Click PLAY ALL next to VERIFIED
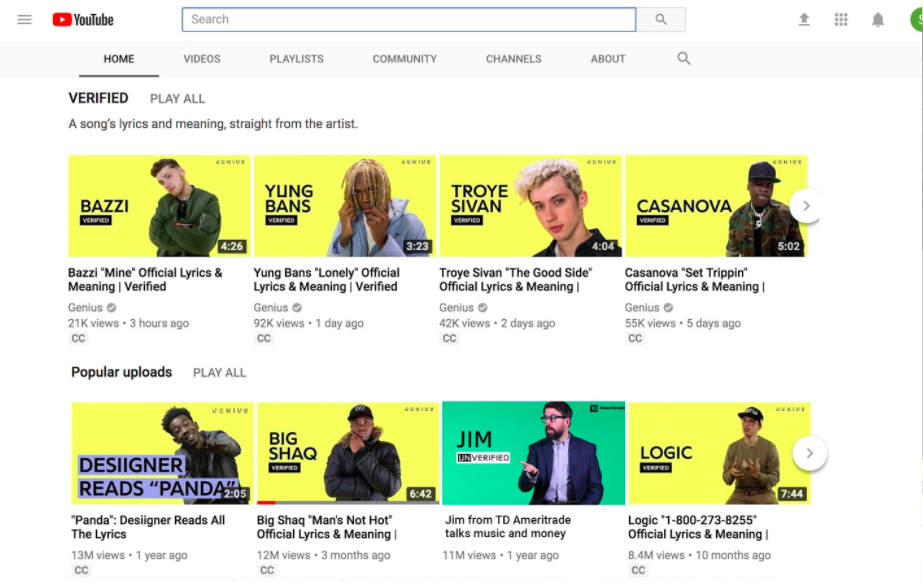923x584 pixels. (177, 99)
